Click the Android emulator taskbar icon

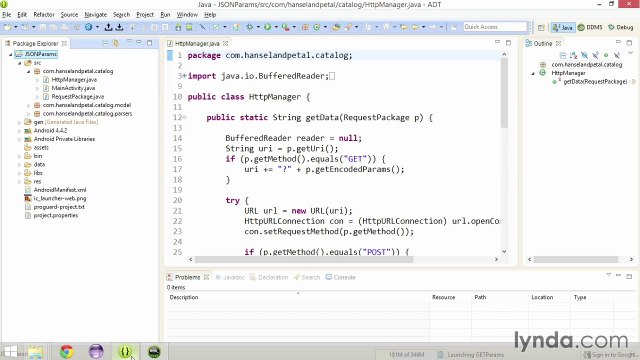[154, 351]
